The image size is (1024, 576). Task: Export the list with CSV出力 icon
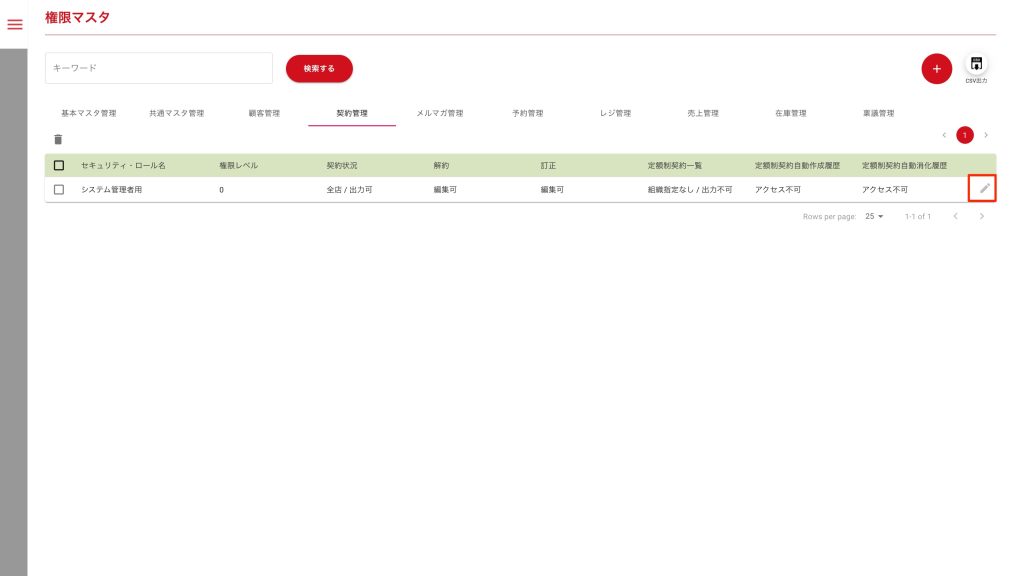point(976,66)
